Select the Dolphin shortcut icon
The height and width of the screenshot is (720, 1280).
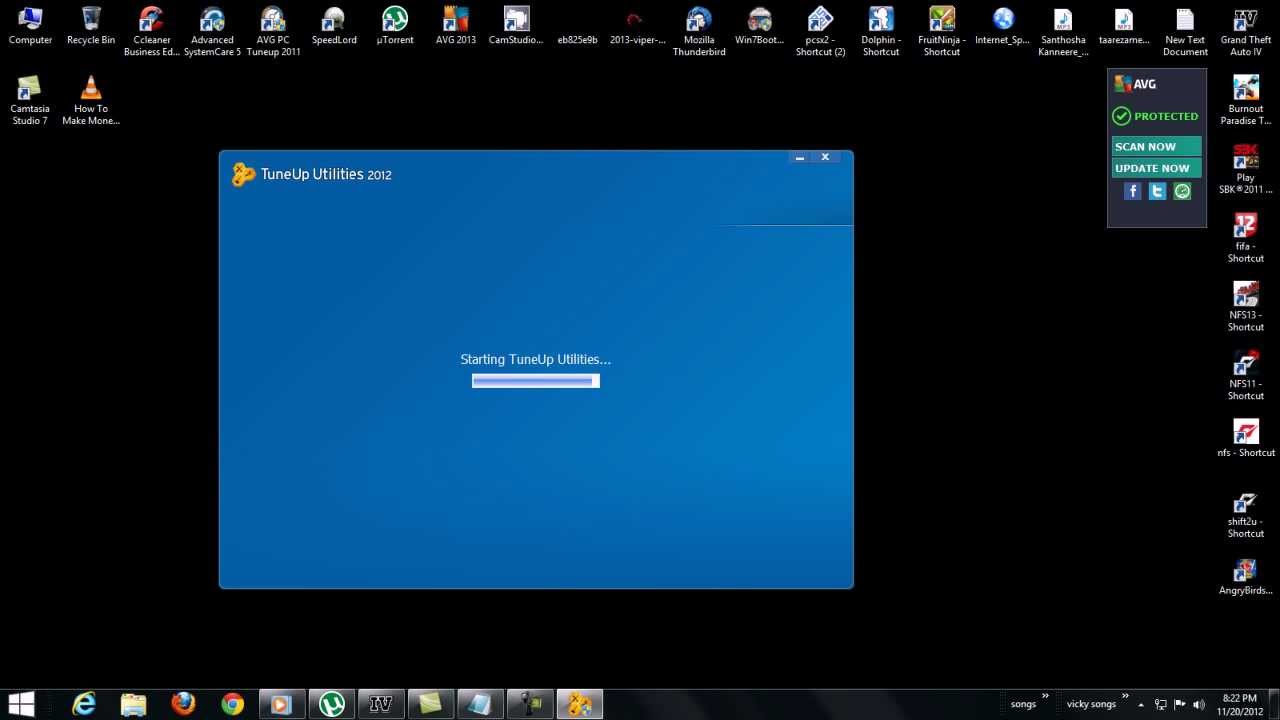point(881,31)
